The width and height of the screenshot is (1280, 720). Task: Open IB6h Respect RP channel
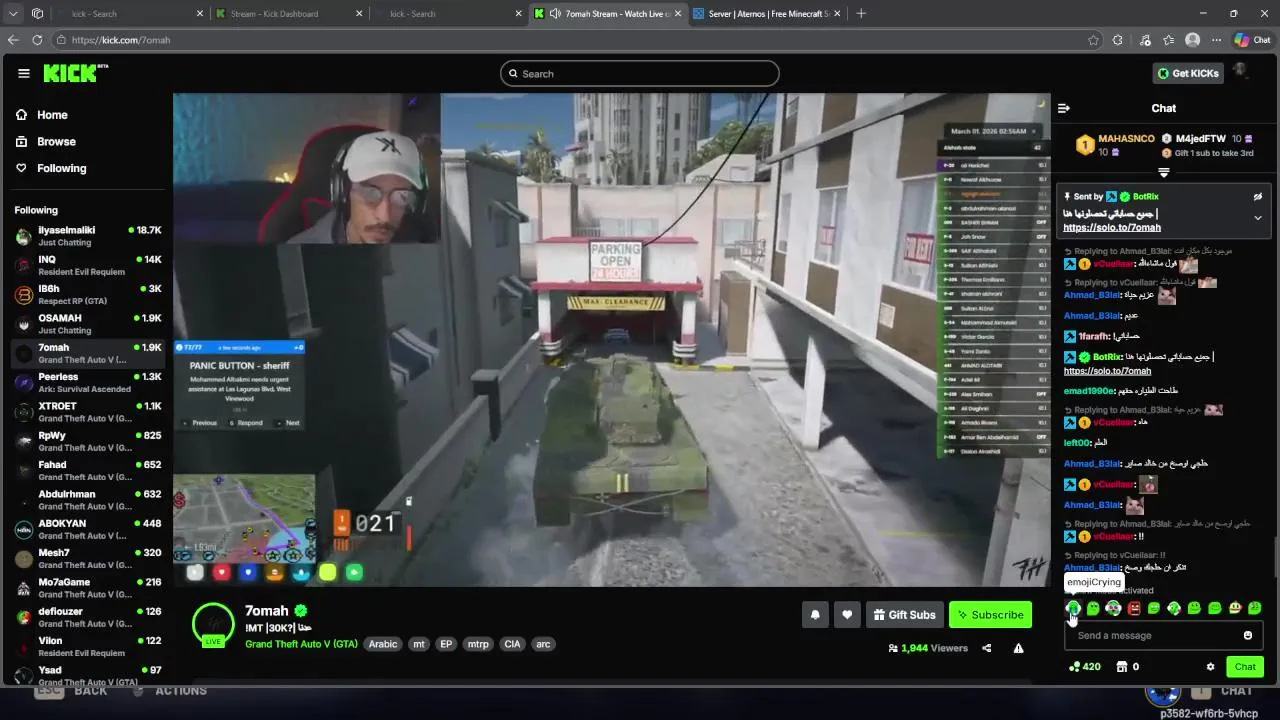(88, 294)
